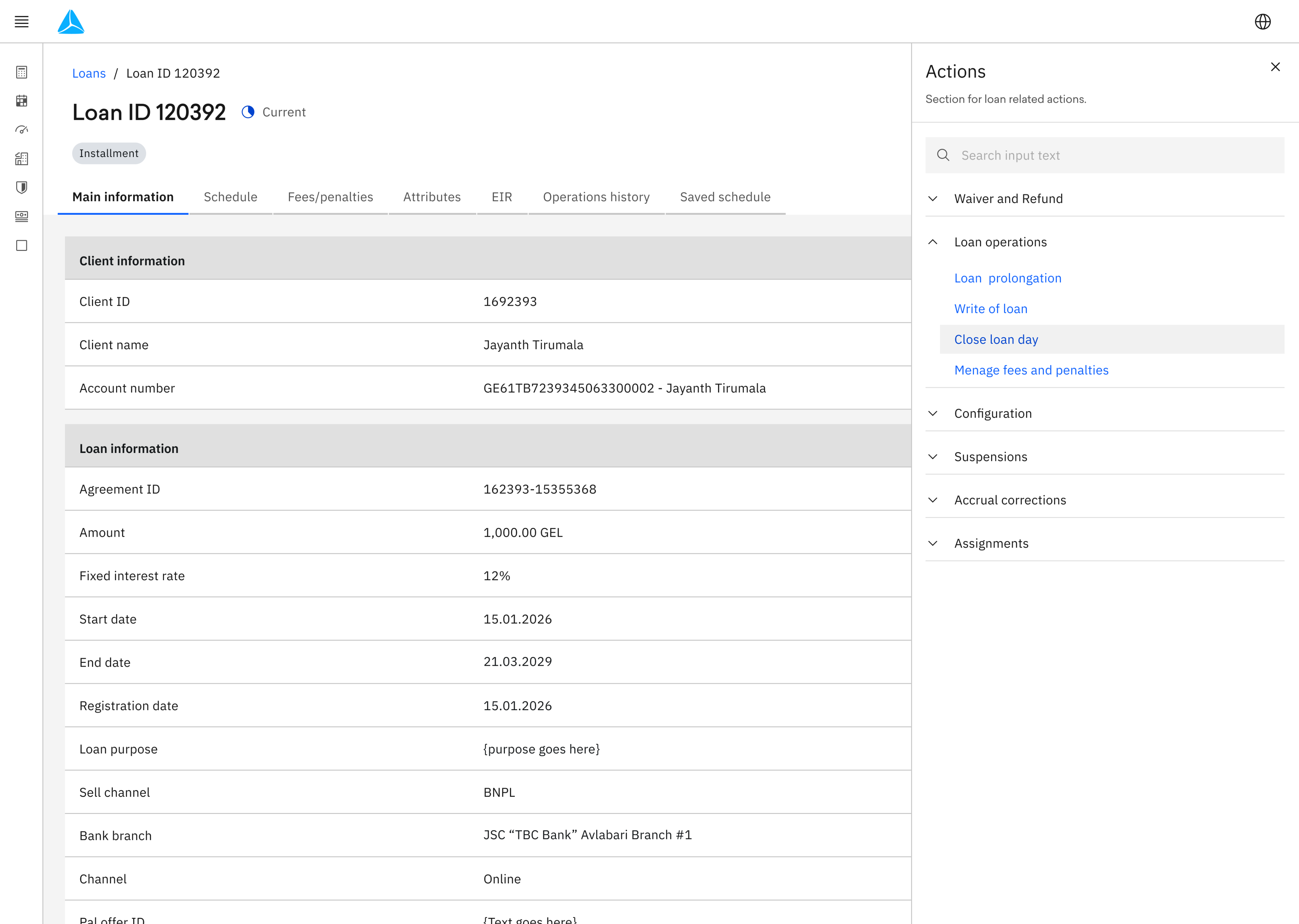Expand the Suspensions section
Image resolution: width=1299 pixels, height=924 pixels.
[x=1105, y=456]
